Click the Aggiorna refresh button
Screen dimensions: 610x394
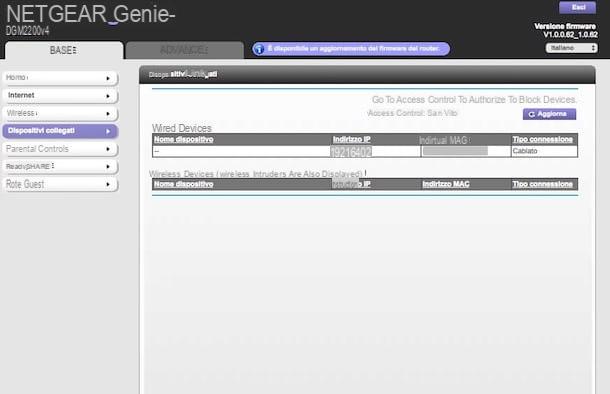point(549,114)
